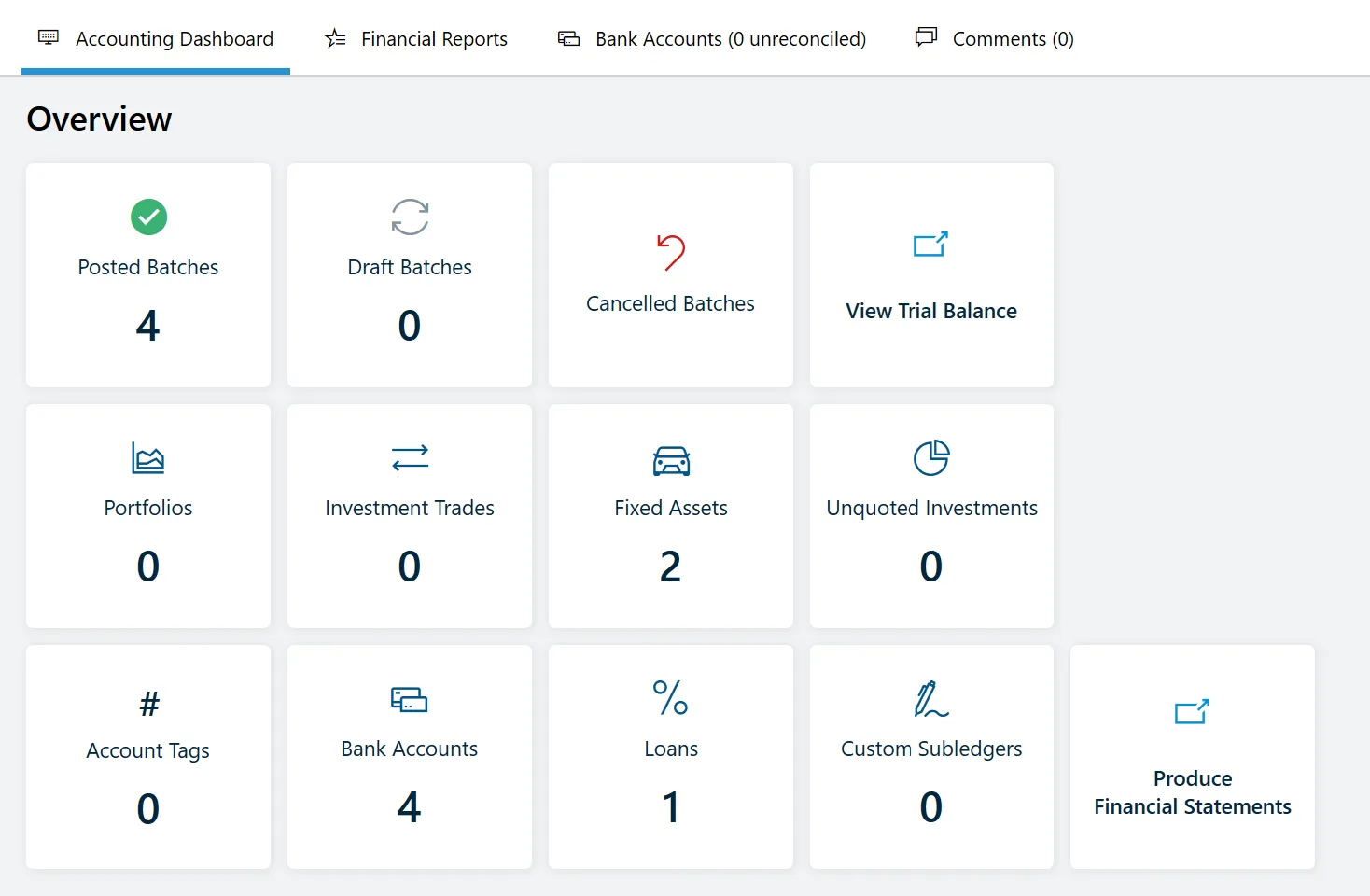Click the red Cancelled Batches undo arrow icon
Viewport: 1370px width, 896px height.
point(670,252)
